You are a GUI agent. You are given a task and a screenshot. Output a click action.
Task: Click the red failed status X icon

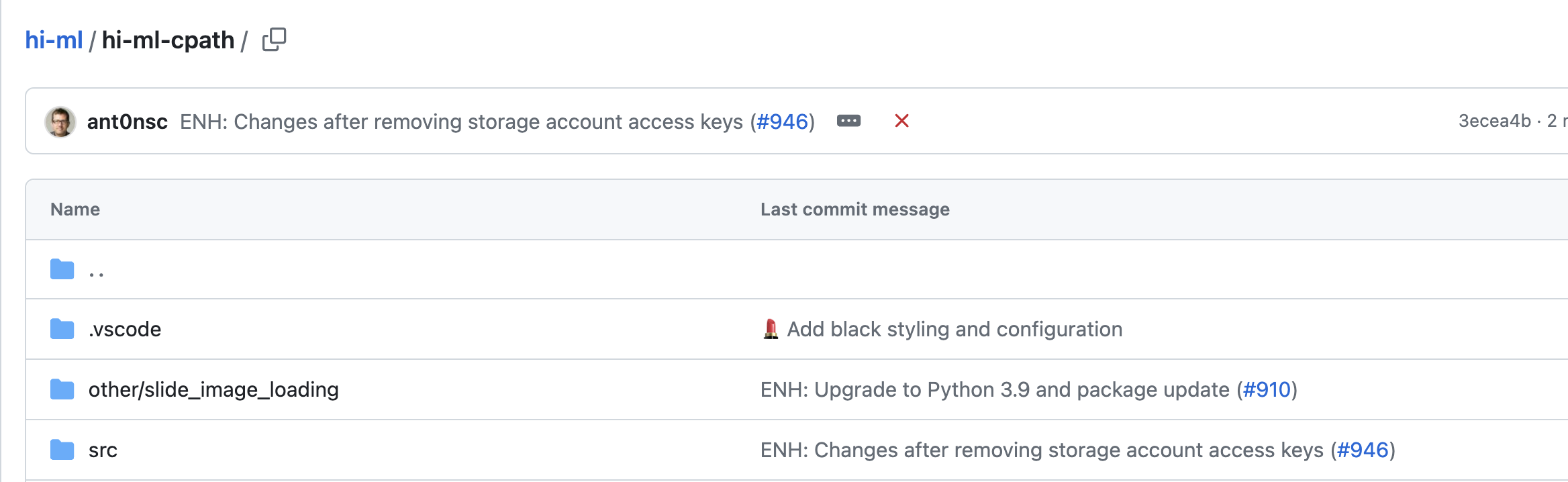coord(901,121)
